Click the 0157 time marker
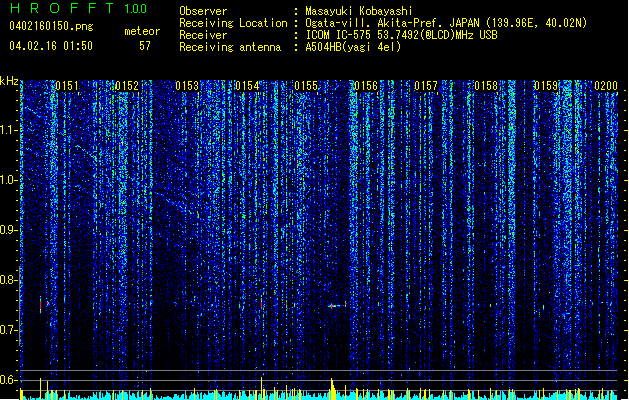Viewport: 629px width, 400px height. (426, 86)
